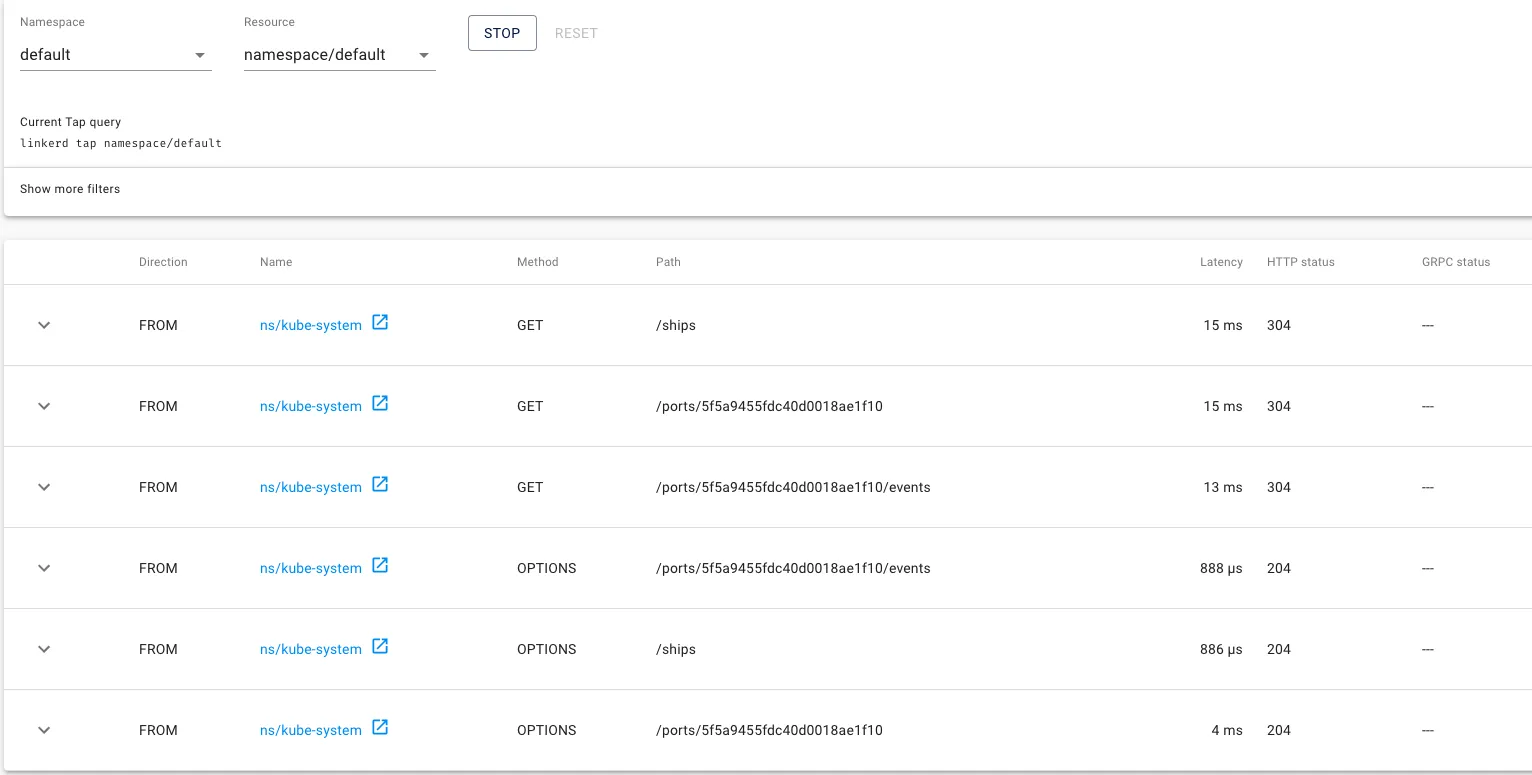Select the tap query text linkerd tap namespace/default
1532x775 pixels.
pos(121,143)
